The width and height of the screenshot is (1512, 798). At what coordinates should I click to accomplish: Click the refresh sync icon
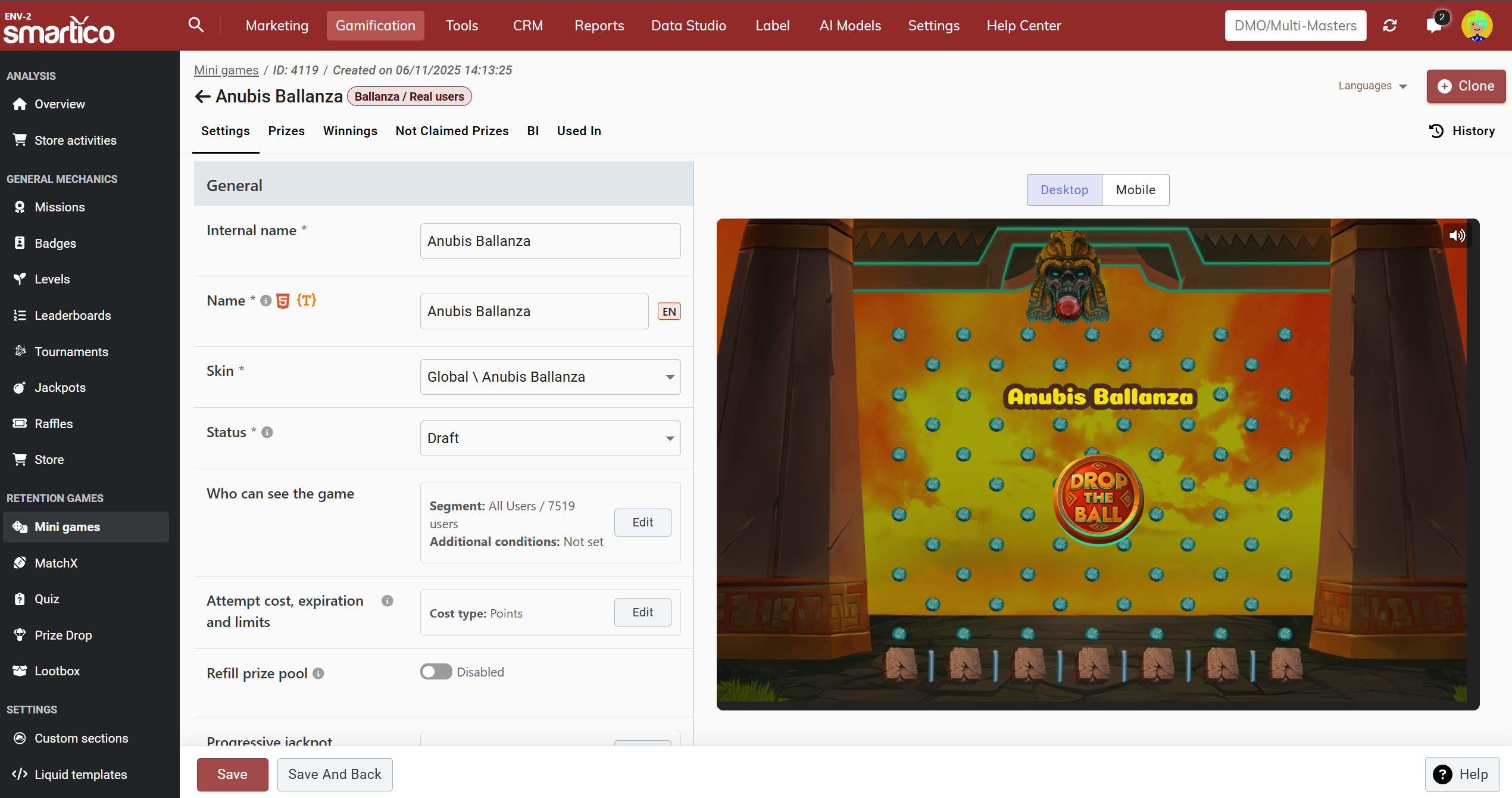[1390, 26]
